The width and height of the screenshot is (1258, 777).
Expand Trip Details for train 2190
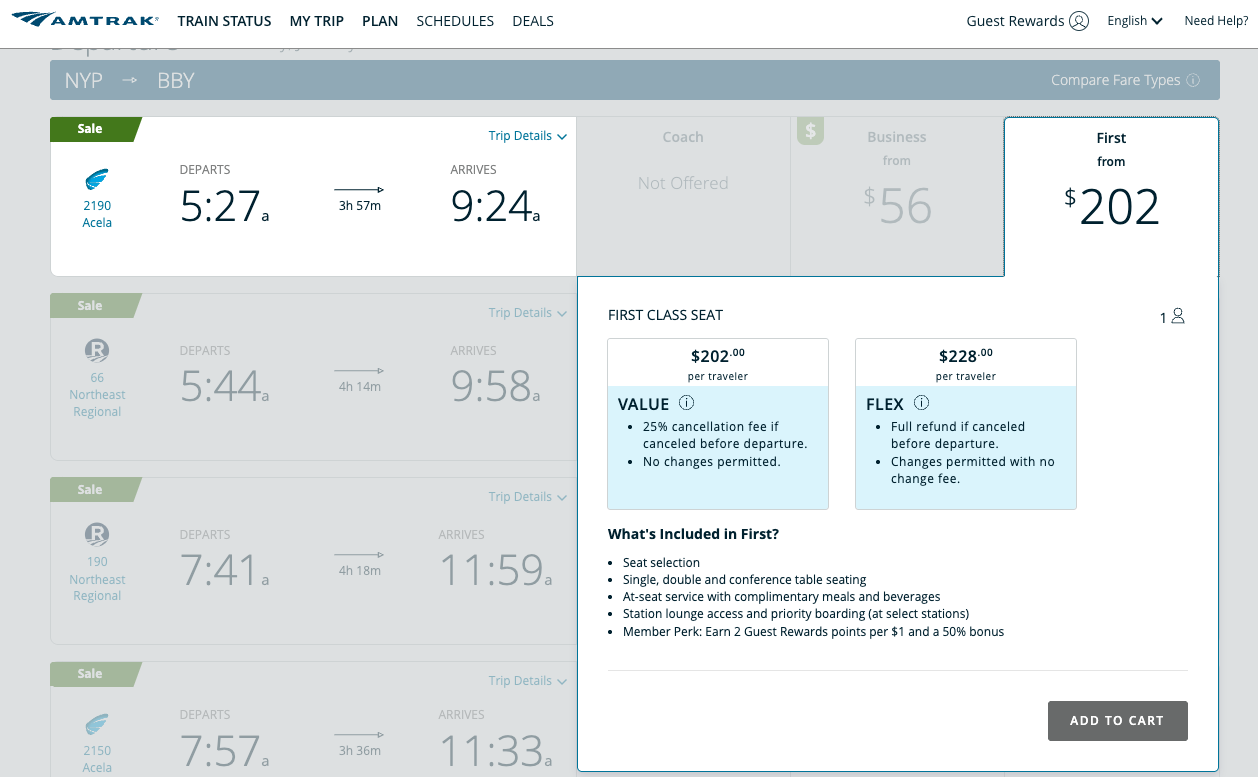[x=528, y=136]
